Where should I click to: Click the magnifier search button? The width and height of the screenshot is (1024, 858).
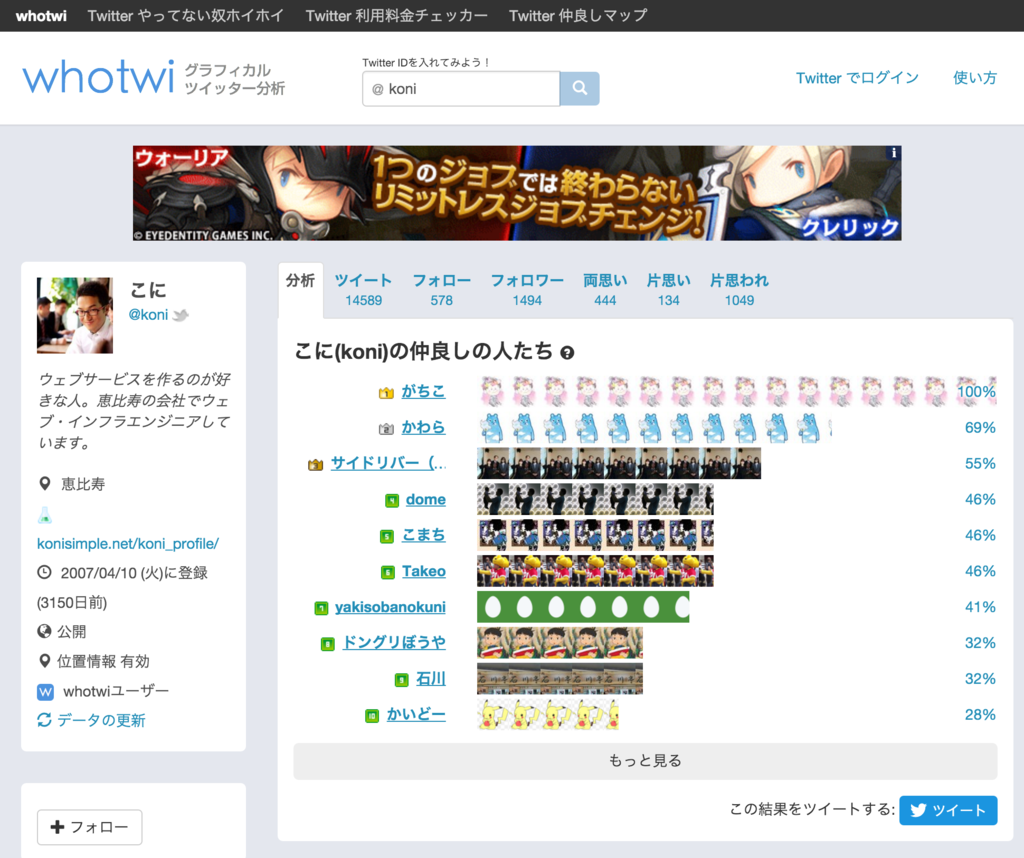point(579,88)
